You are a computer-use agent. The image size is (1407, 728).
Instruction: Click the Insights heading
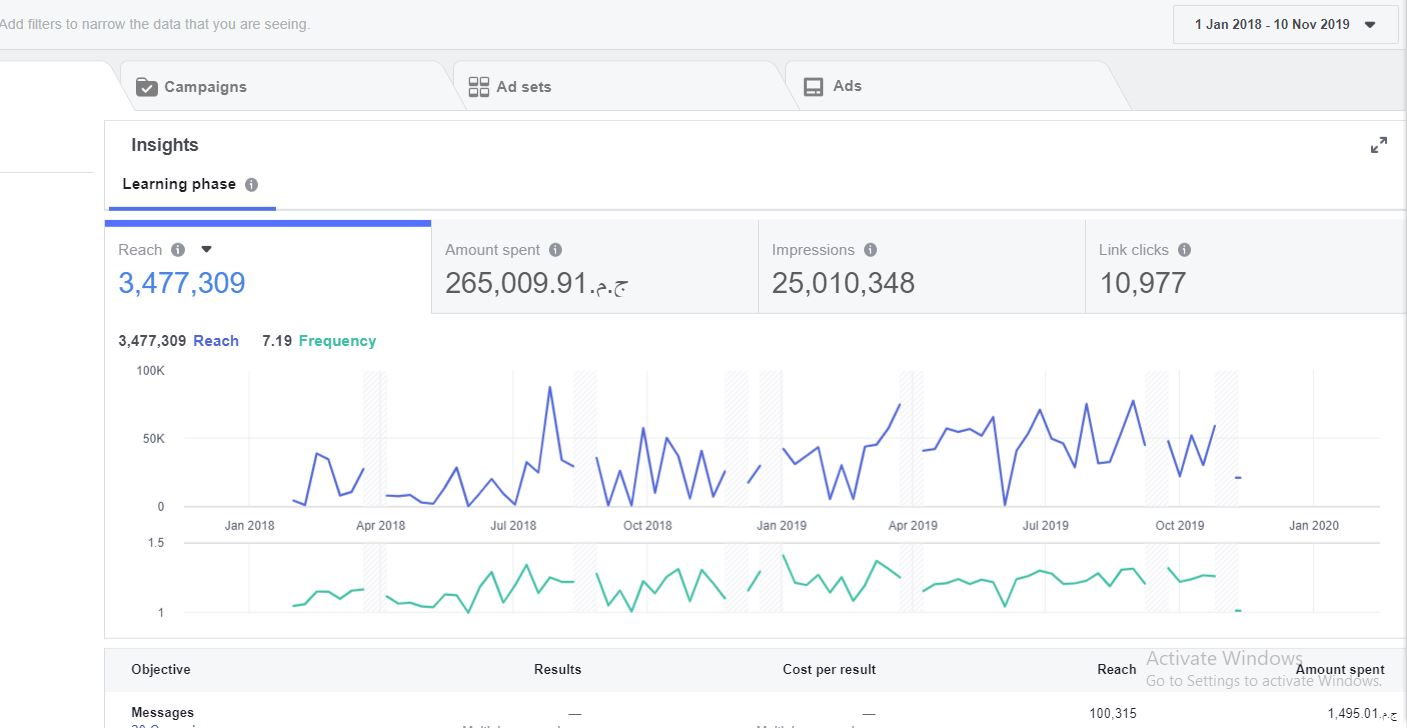coord(165,145)
